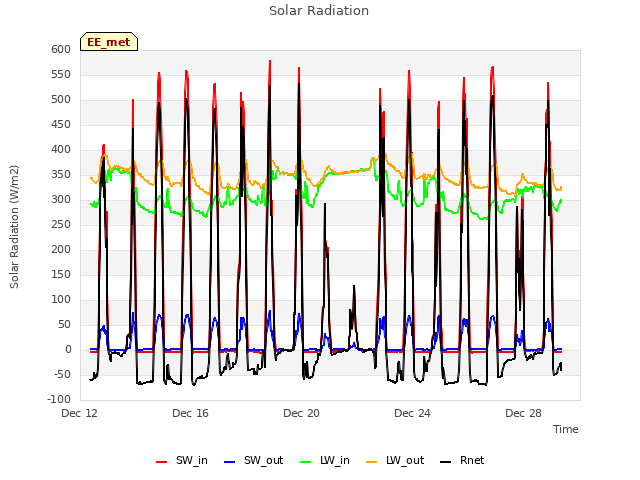This screenshot has width=640, height=480.
Task: Click the green LW_in legend swatch
Action: pos(306,462)
